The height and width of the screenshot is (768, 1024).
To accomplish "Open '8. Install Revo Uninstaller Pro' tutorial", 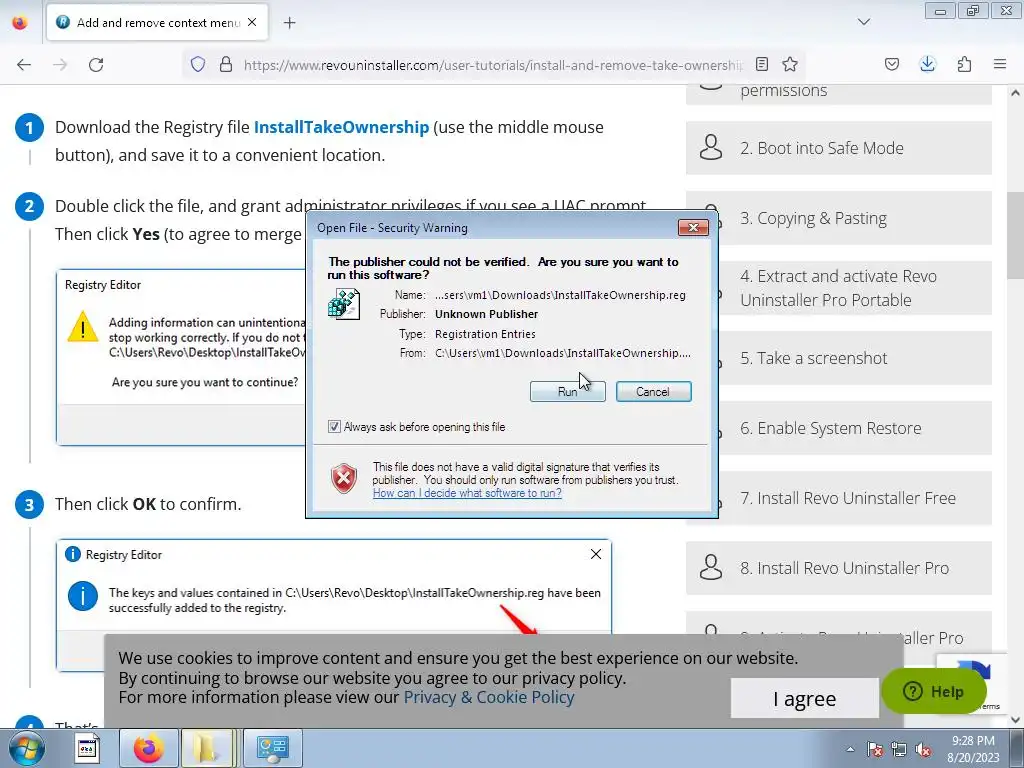I will click(839, 568).
